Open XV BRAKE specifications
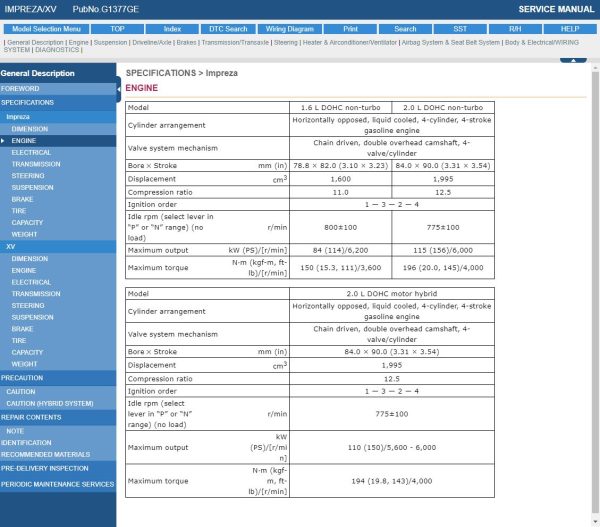 [x=58, y=329]
